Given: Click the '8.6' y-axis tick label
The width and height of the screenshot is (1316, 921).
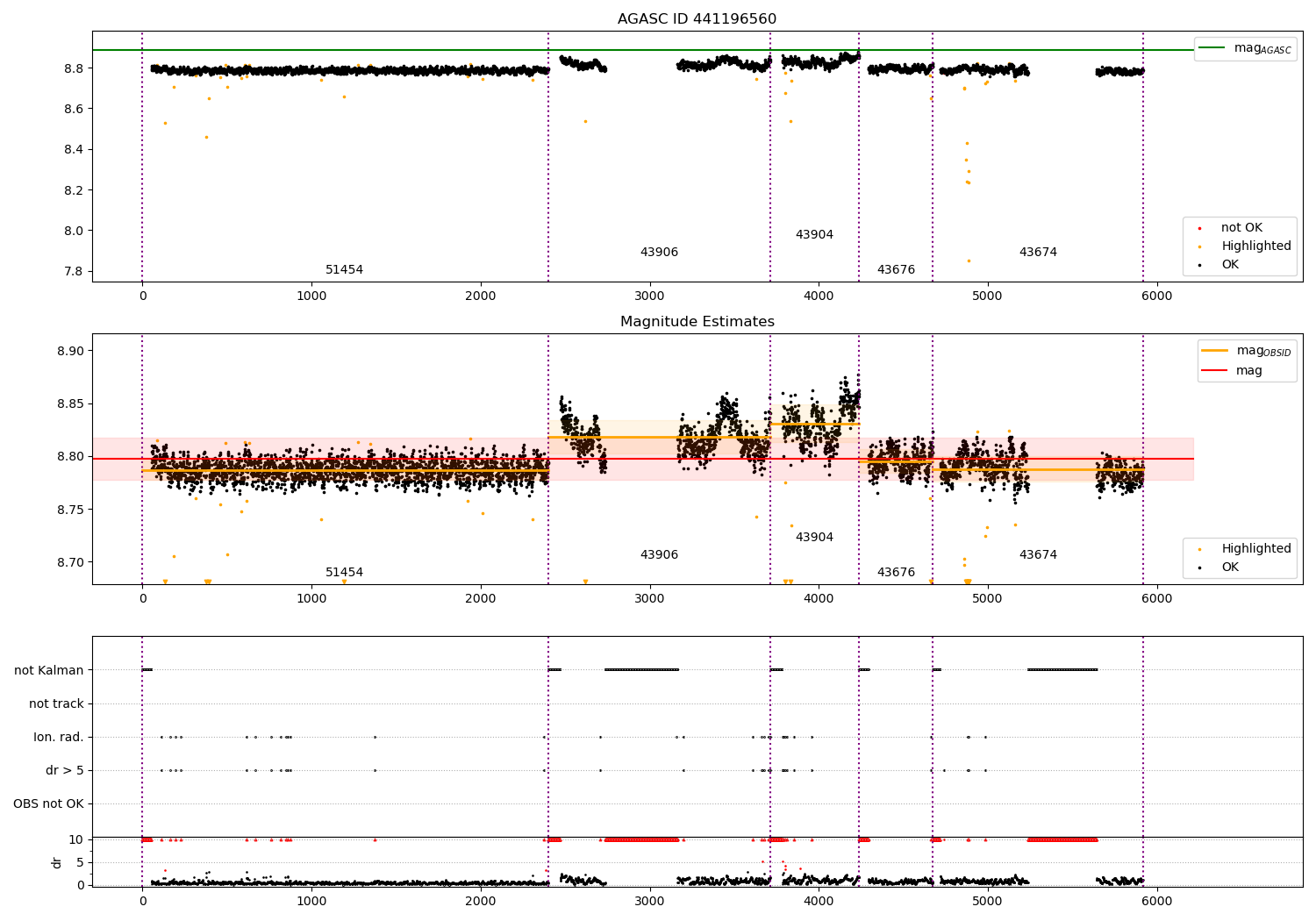Looking at the screenshot, I should (x=74, y=109).
